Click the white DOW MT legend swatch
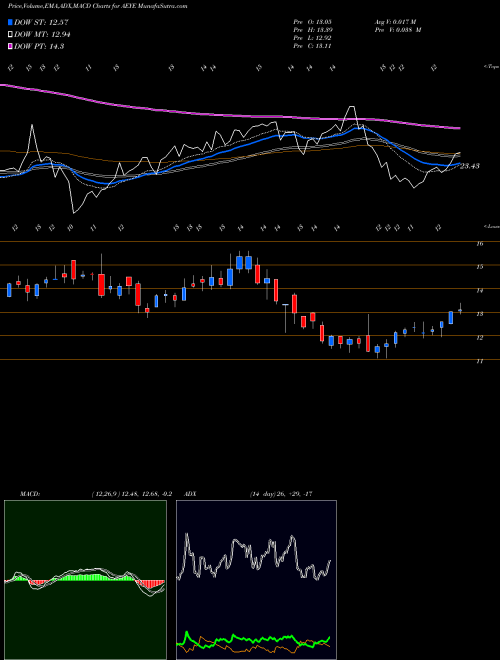This screenshot has height=660, width=500. pos(11,35)
